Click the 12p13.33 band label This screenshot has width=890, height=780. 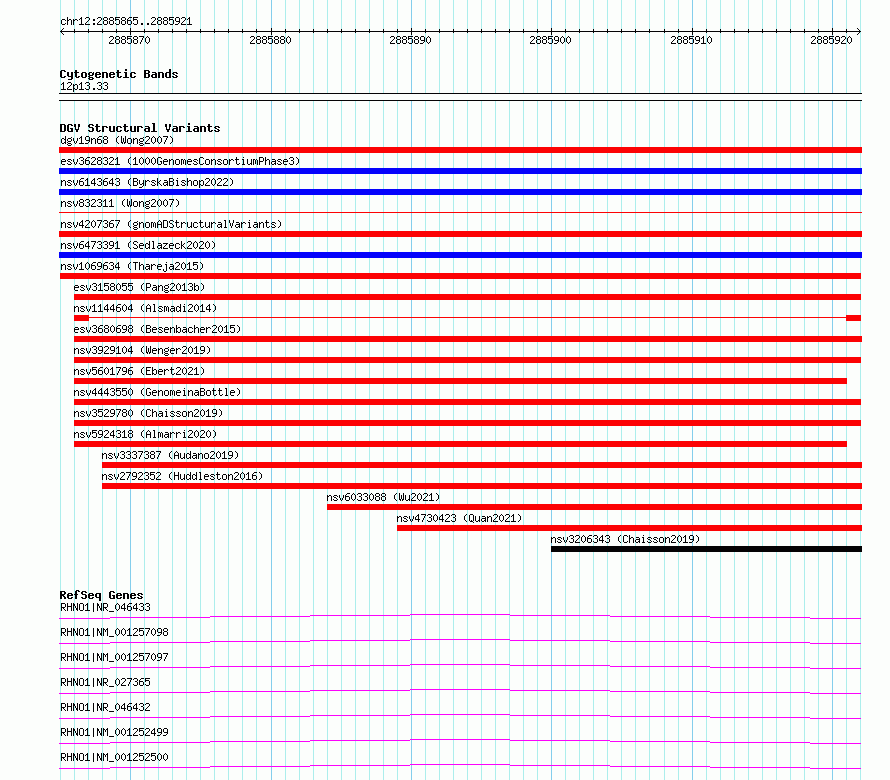coord(84,86)
